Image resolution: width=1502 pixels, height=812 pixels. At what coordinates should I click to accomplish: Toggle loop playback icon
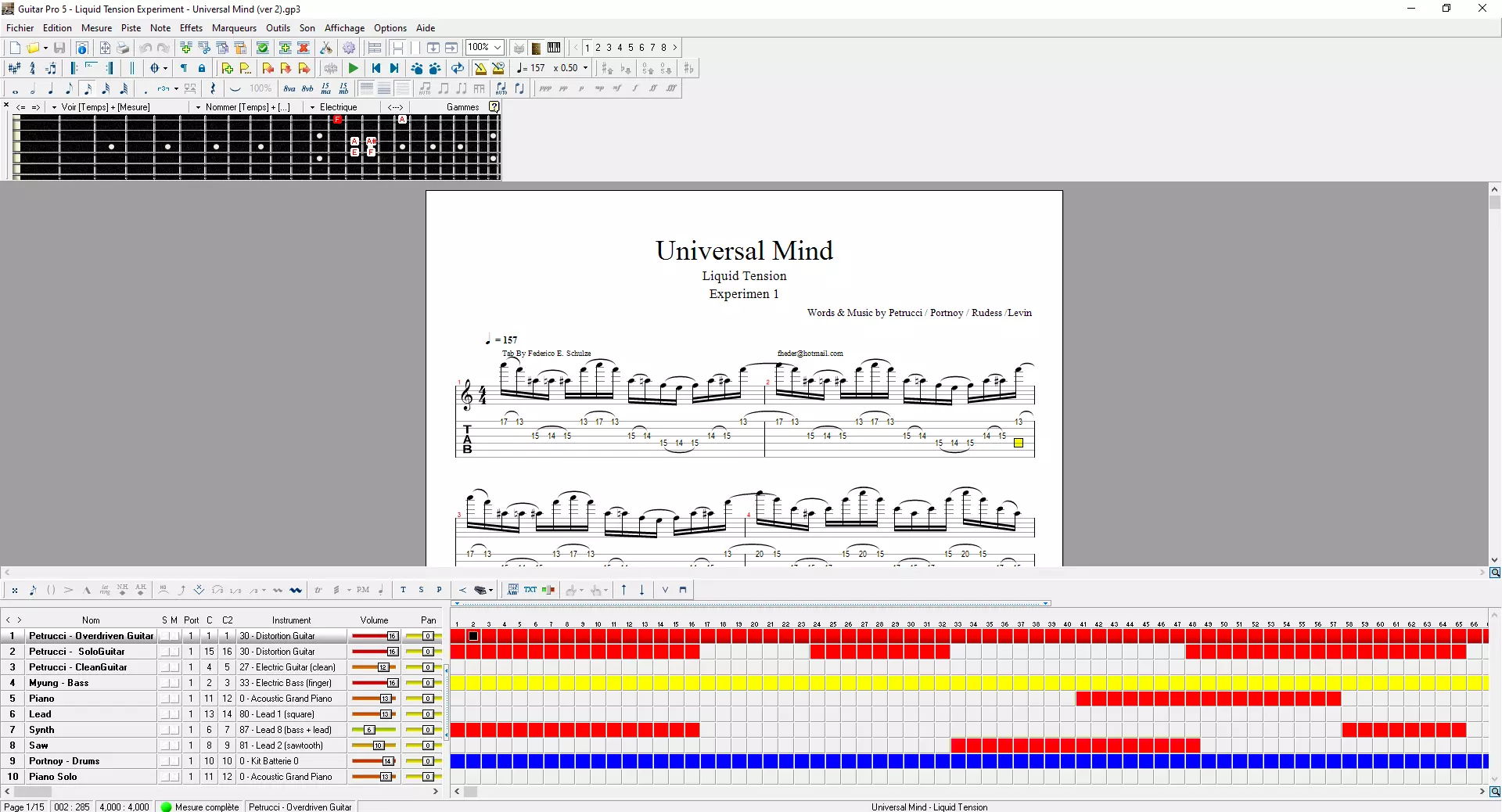coord(458,68)
